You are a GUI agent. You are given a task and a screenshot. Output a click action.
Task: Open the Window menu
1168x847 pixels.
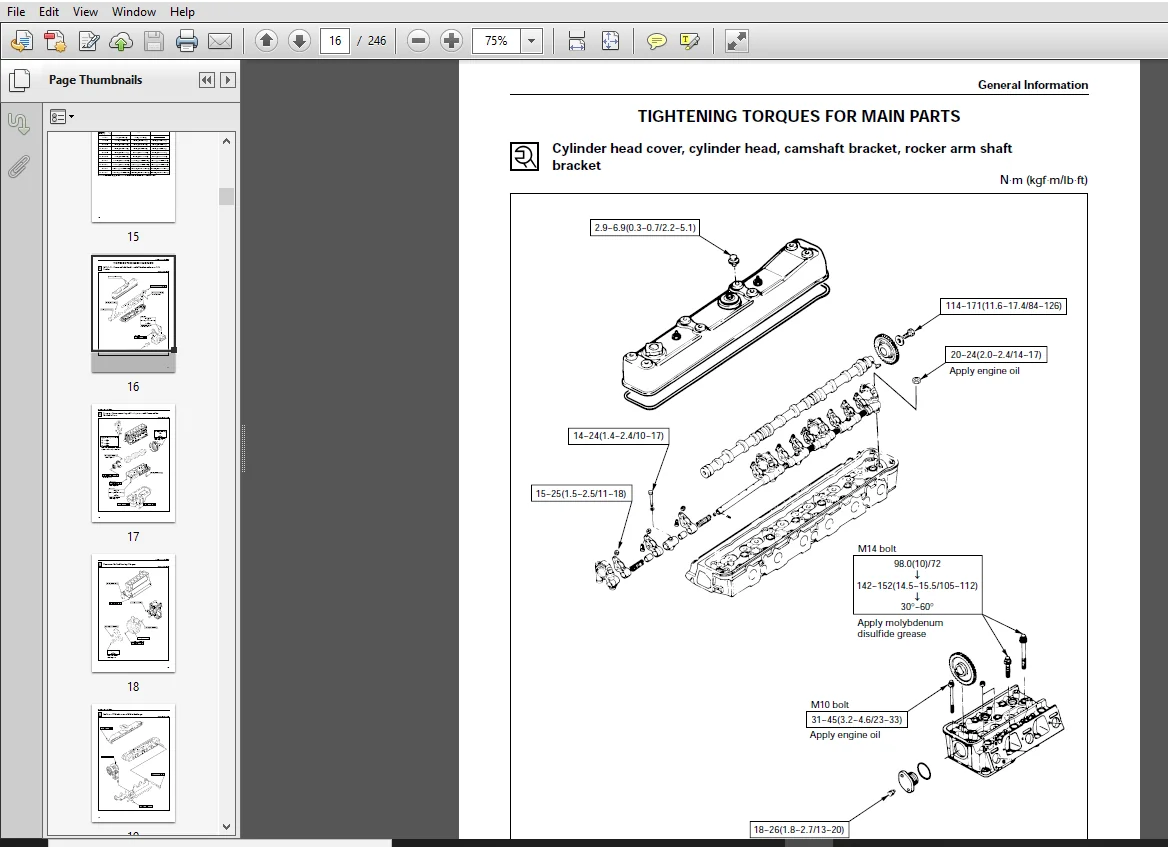[134, 12]
